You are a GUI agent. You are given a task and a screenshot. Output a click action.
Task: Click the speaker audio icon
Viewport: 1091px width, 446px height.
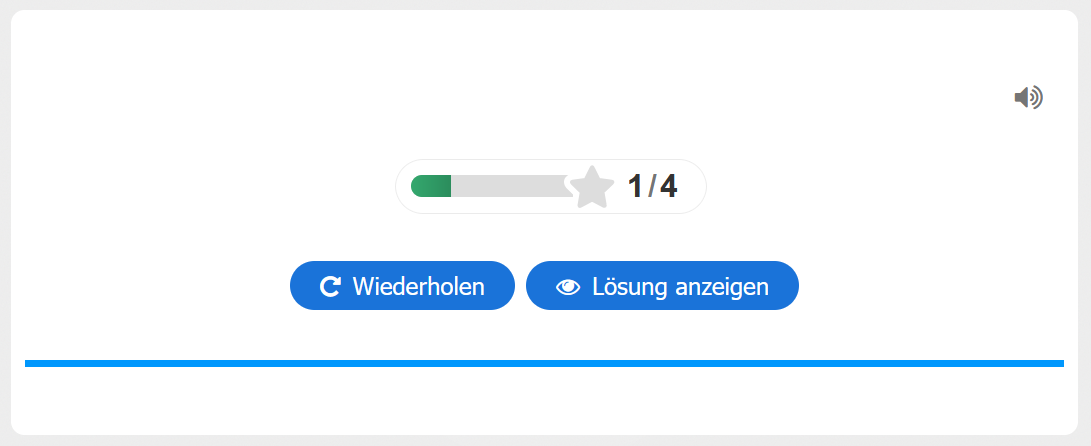point(1027,97)
